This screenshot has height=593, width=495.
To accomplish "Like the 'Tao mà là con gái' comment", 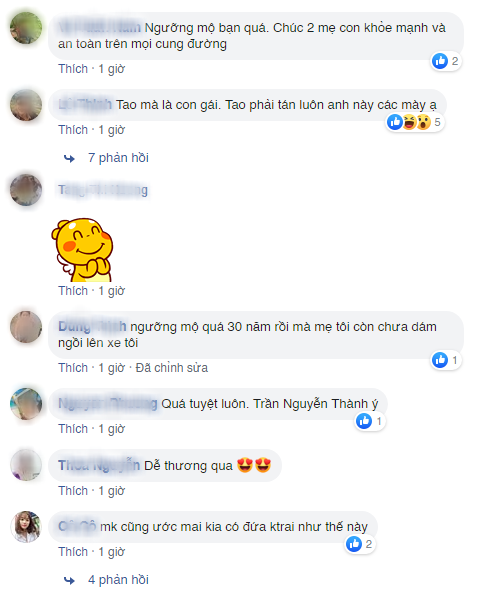I will click(73, 130).
